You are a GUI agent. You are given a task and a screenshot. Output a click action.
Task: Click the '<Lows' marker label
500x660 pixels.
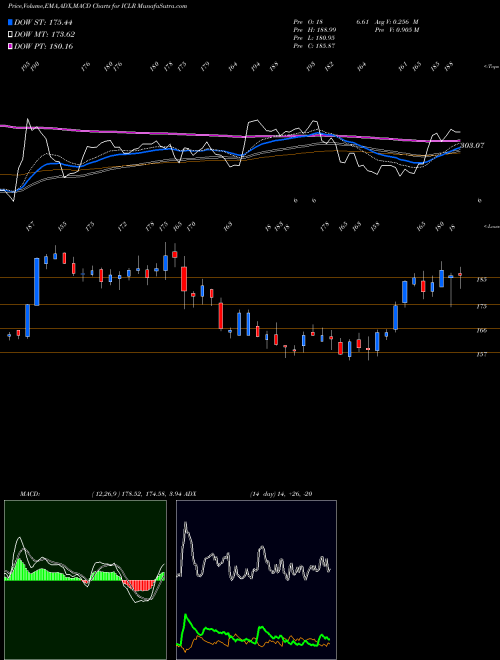pos(491,226)
